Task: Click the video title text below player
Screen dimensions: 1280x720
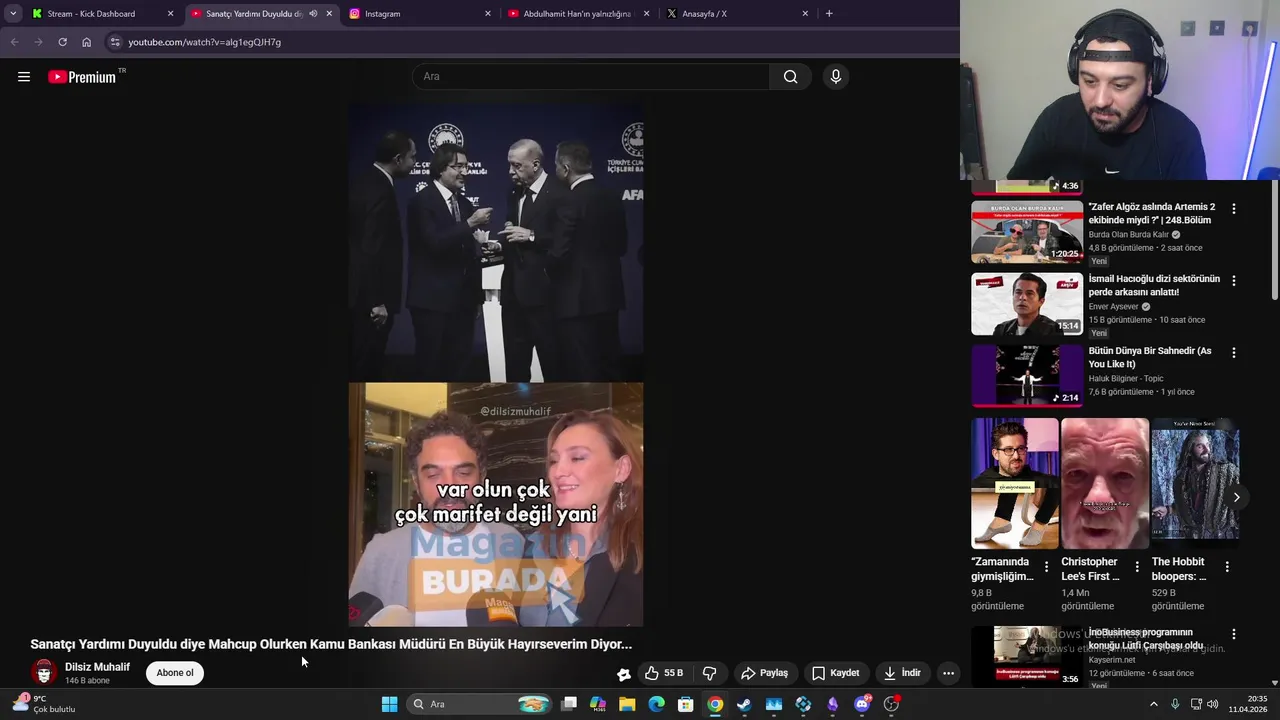Action: click(x=331, y=644)
